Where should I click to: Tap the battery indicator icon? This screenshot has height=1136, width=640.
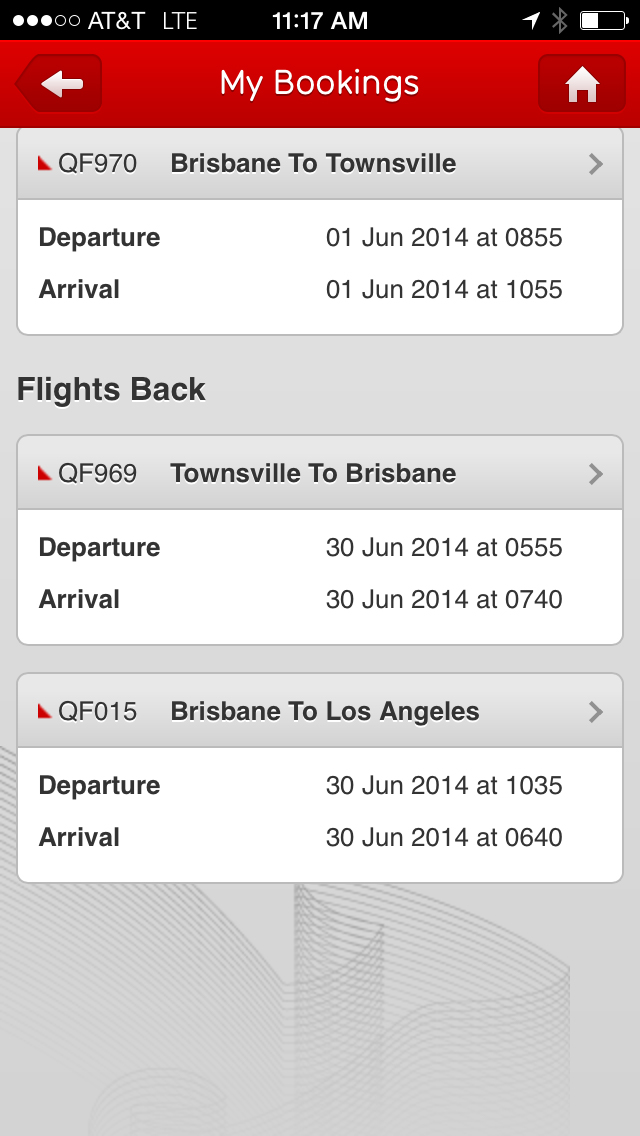pos(604,20)
